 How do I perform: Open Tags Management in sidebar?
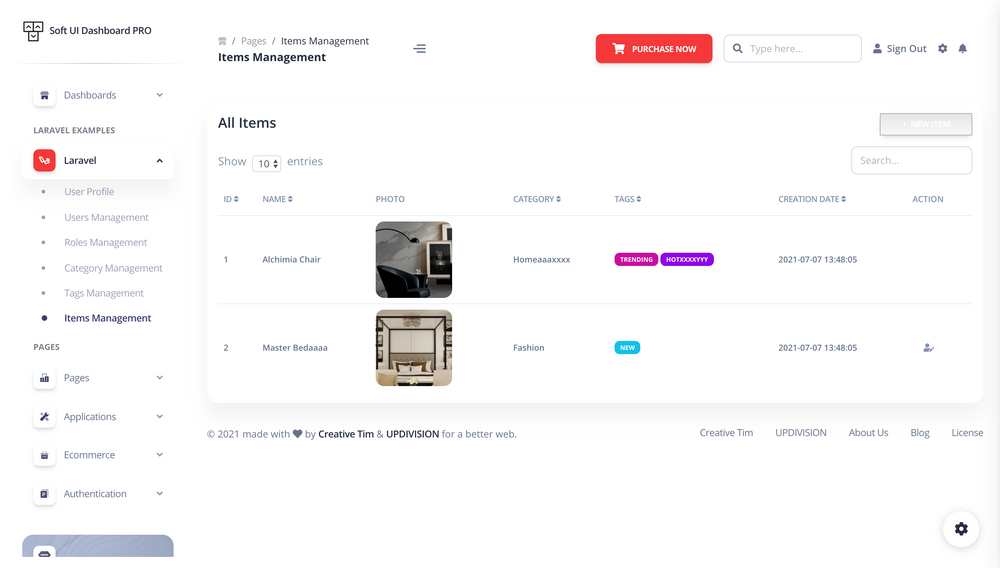pyautogui.click(x=103, y=293)
